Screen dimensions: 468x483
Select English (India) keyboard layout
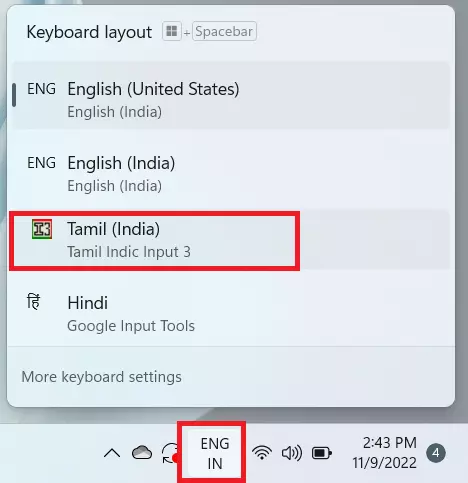point(231,170)
